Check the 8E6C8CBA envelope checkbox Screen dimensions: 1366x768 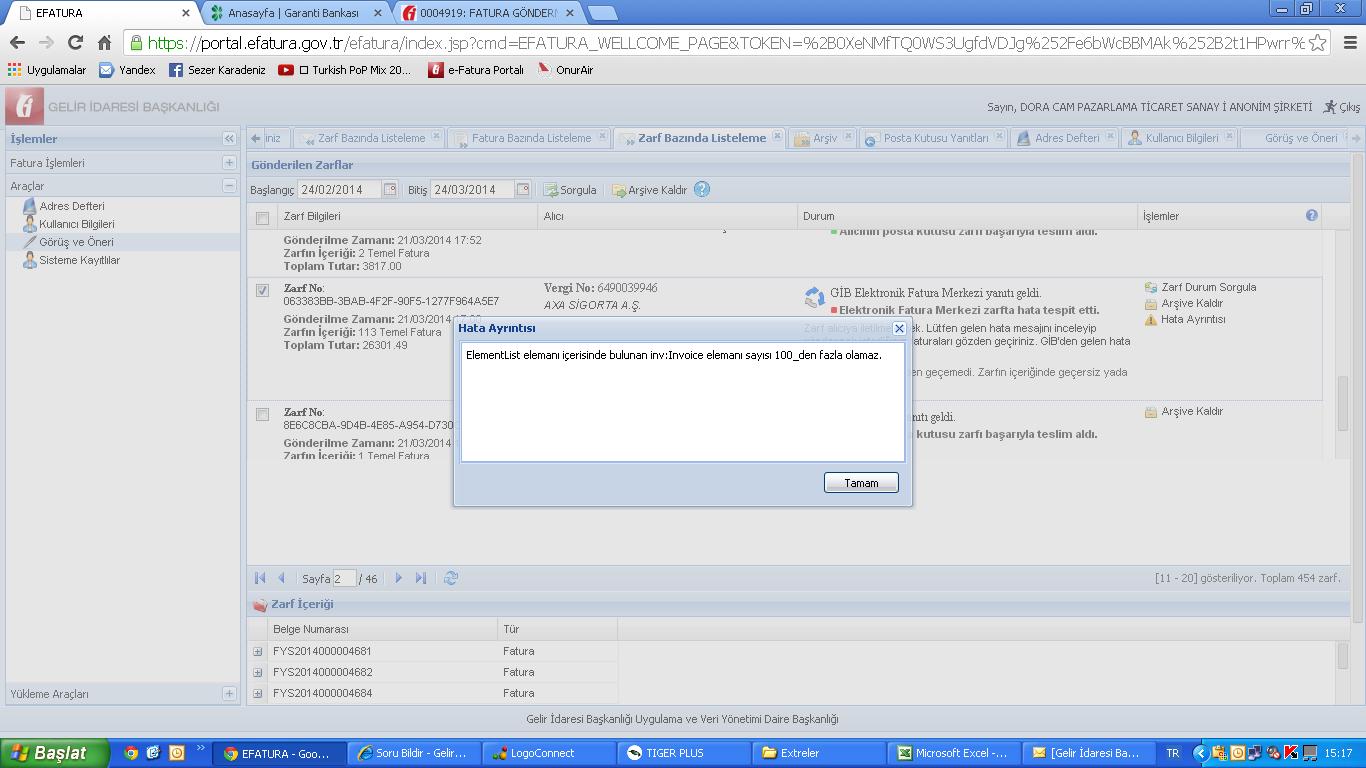coord(262,414)
